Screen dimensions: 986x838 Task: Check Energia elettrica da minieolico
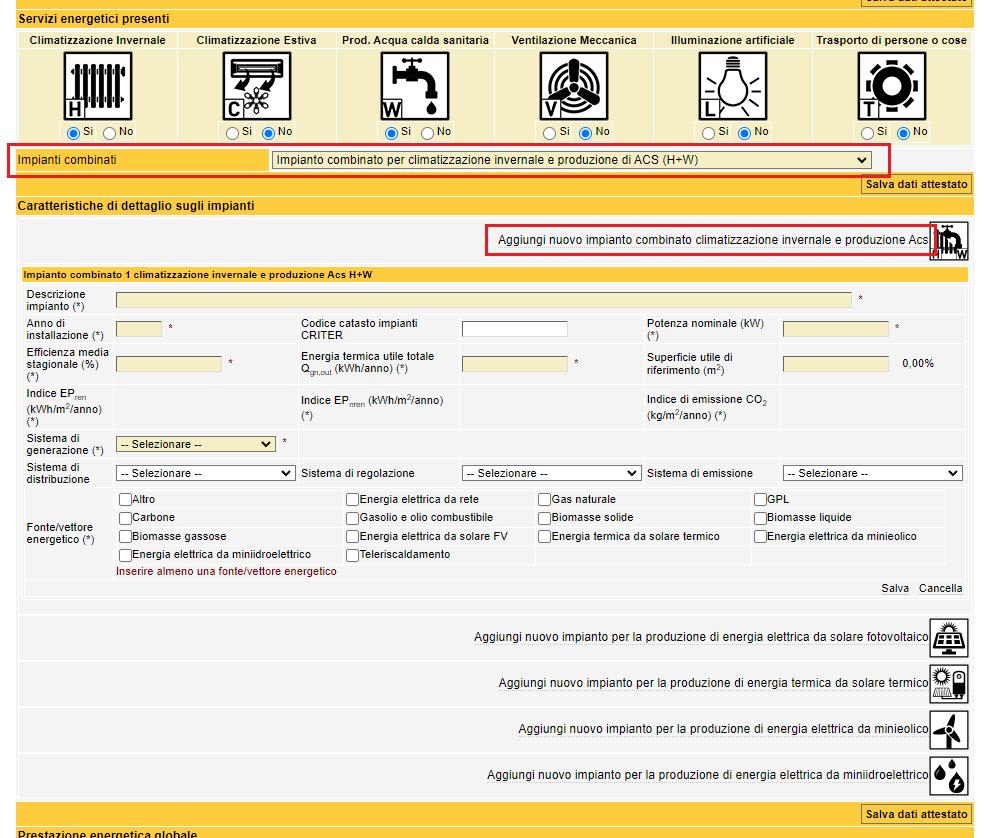(x=760, y=537)
